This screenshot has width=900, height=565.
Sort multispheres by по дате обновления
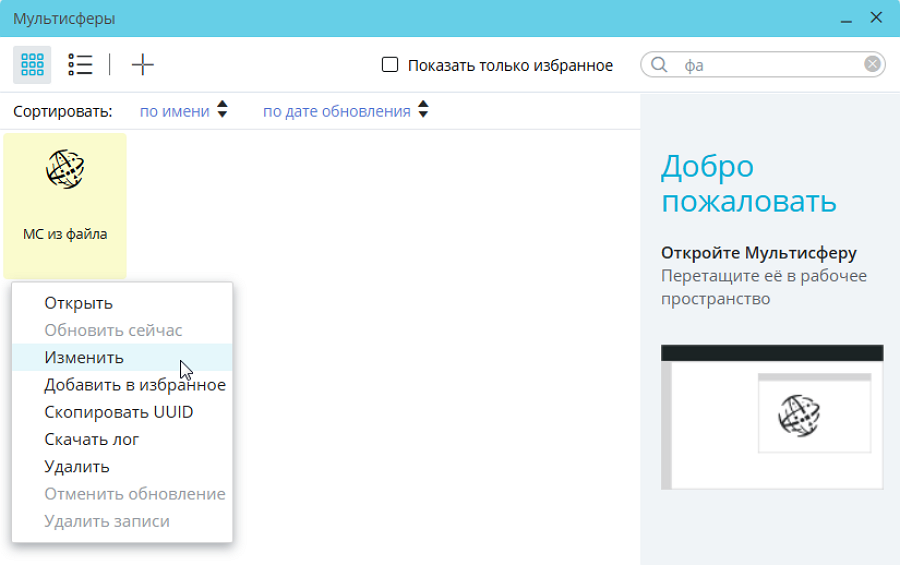click(x=336, y=111)
